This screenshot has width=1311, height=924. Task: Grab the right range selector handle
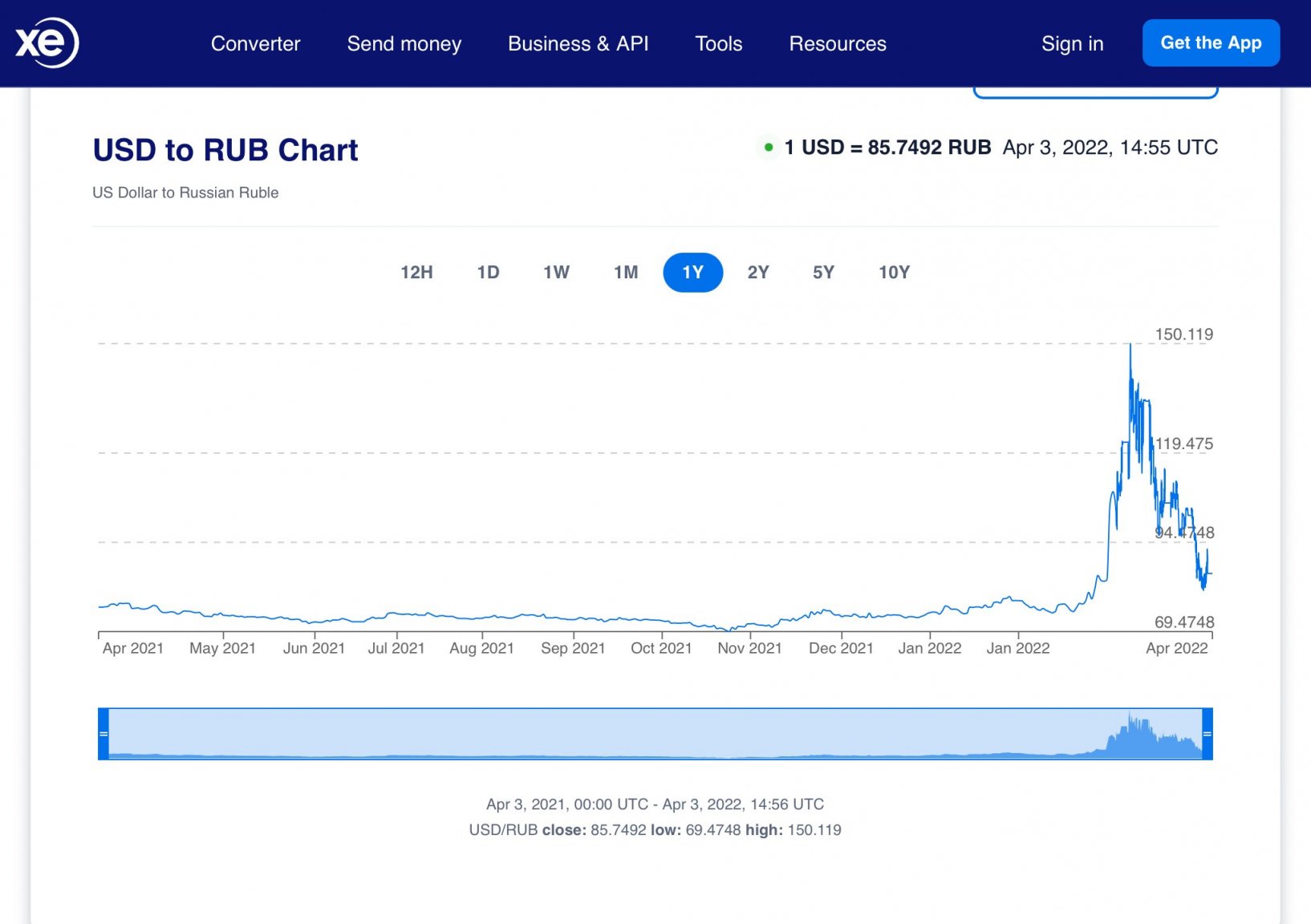tap(1207, 734)
